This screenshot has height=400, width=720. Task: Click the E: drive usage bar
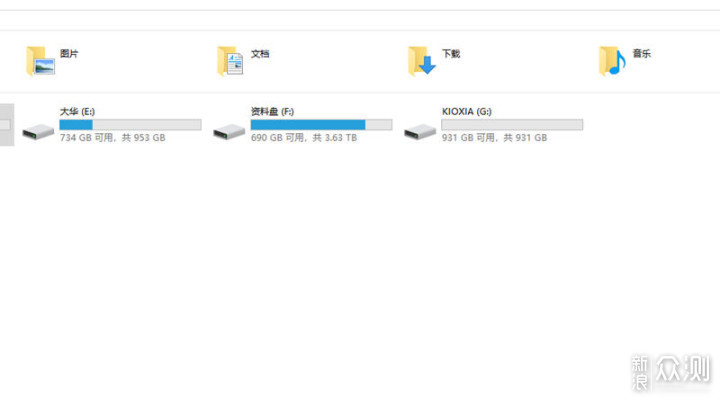130,124
